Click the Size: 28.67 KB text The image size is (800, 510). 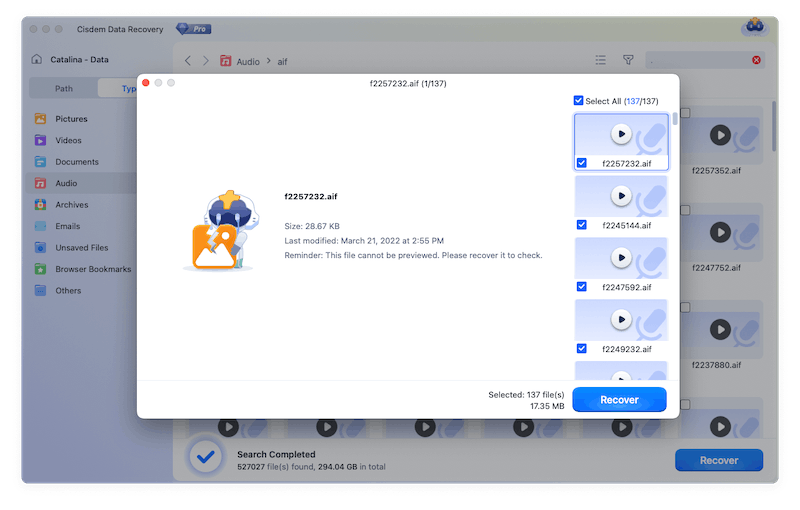[312, 226]
